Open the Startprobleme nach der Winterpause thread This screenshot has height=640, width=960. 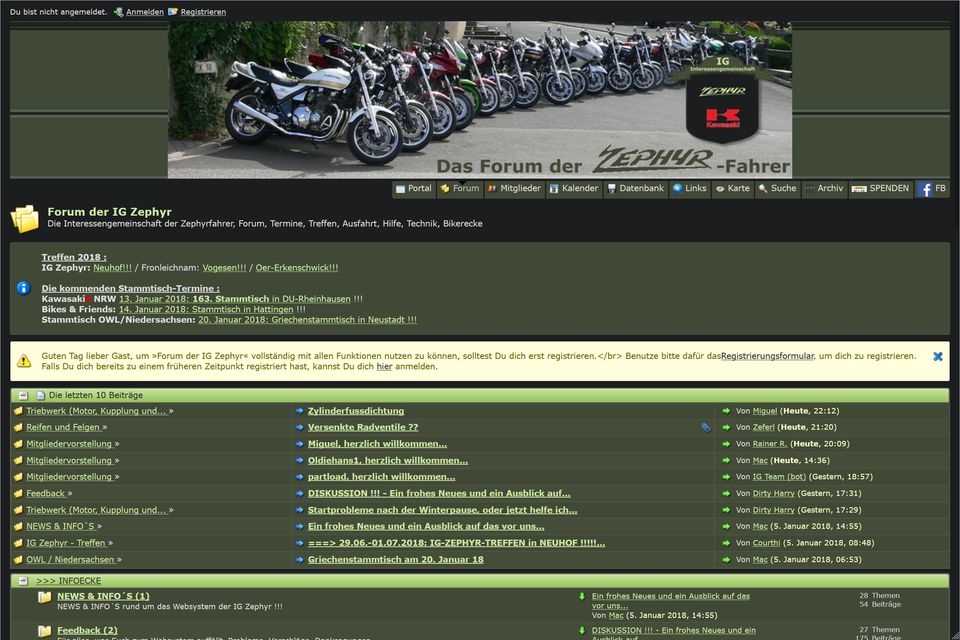pos(442,510)
